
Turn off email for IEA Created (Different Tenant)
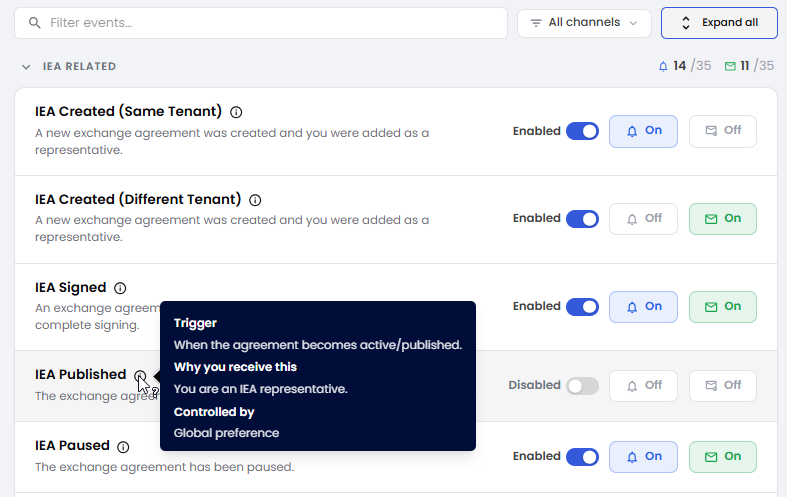click(723, 219)
